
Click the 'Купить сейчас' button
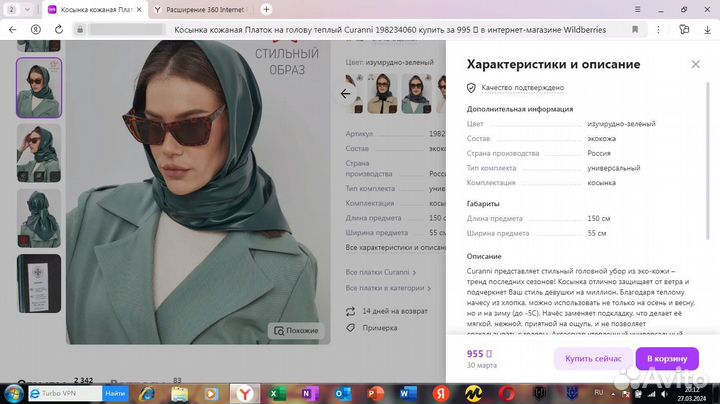(x=593, y=359)
